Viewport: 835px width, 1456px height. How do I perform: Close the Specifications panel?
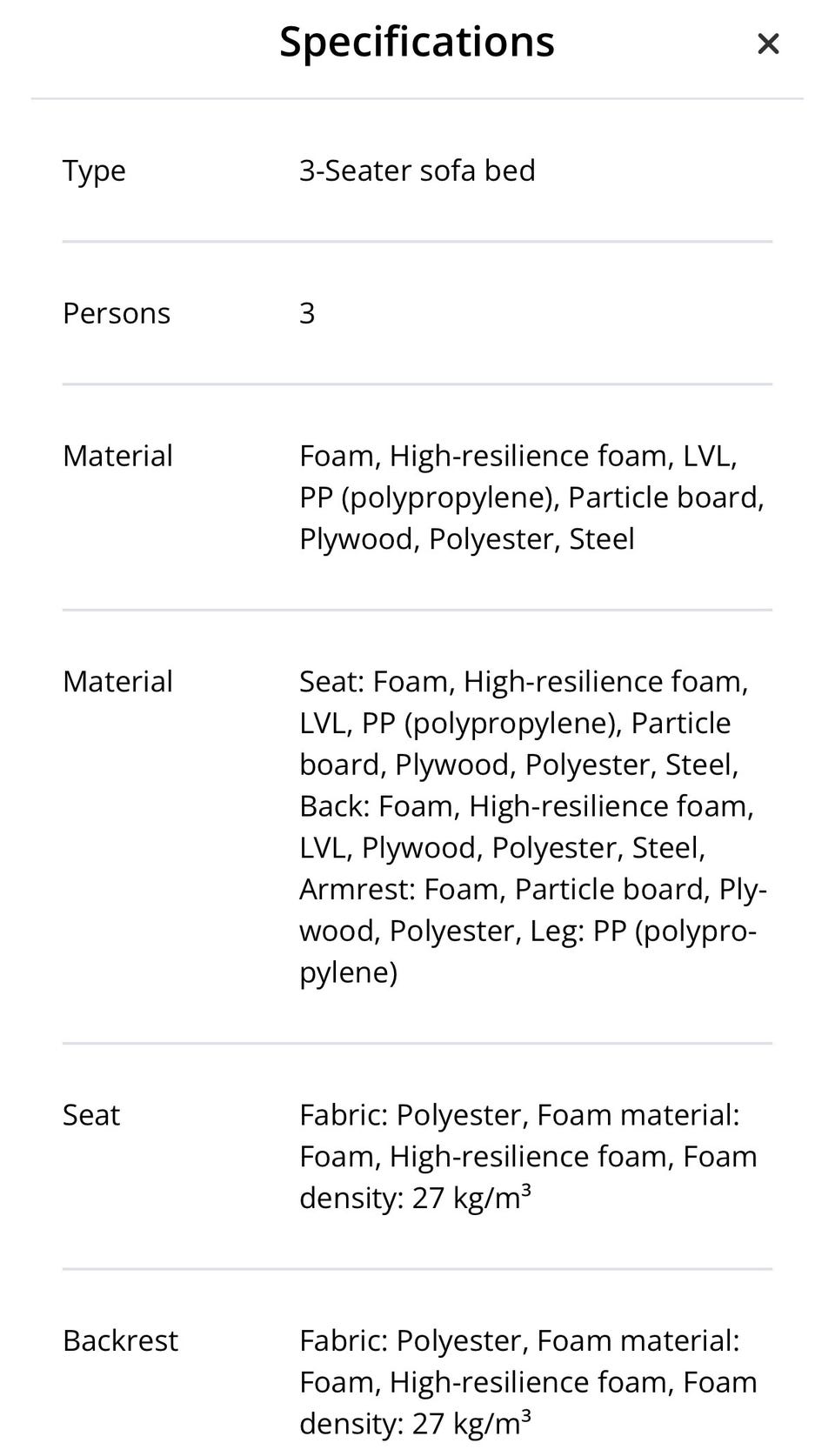coord(768,43)
